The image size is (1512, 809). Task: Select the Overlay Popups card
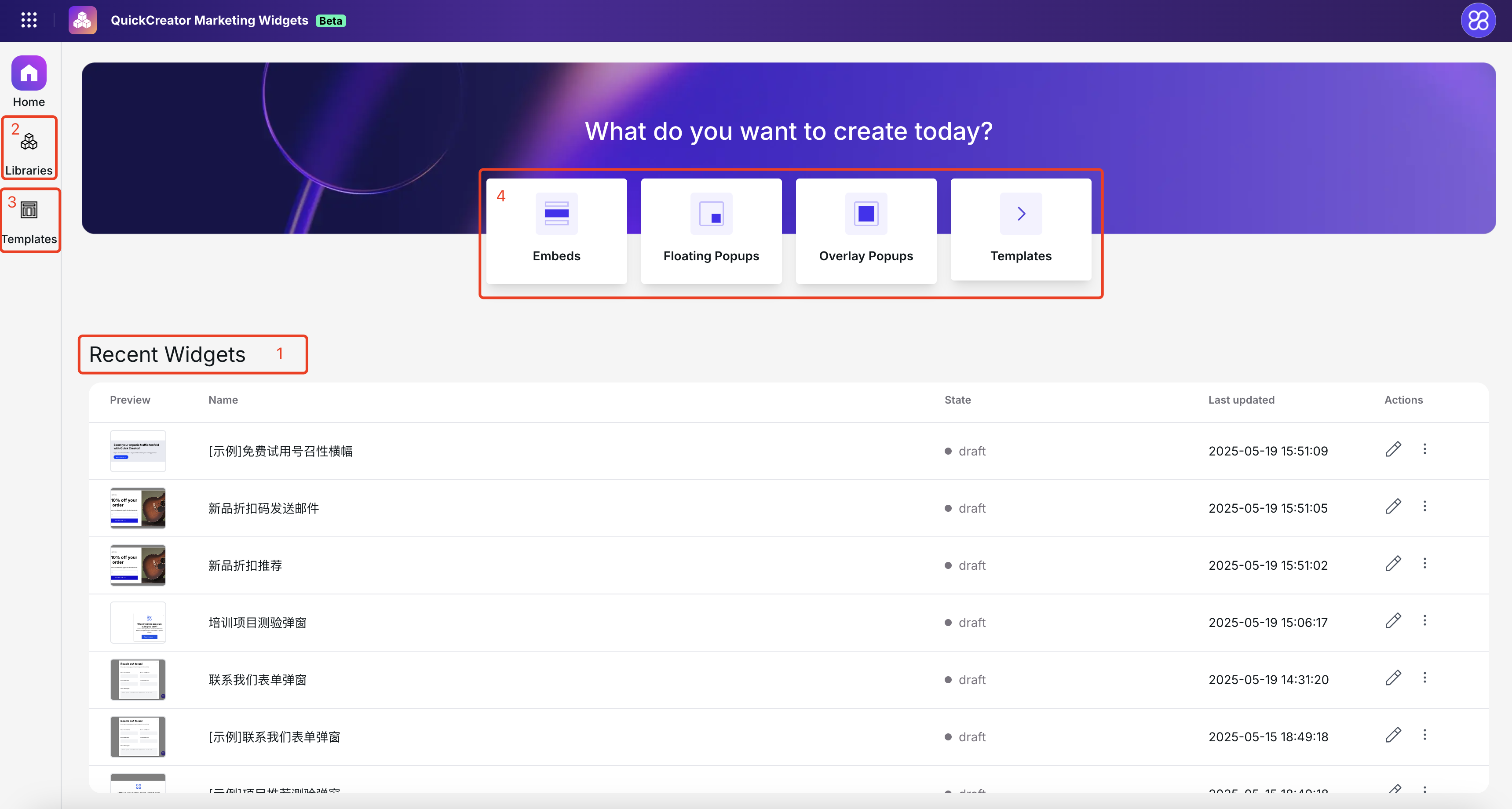click(x=866, y=230)
